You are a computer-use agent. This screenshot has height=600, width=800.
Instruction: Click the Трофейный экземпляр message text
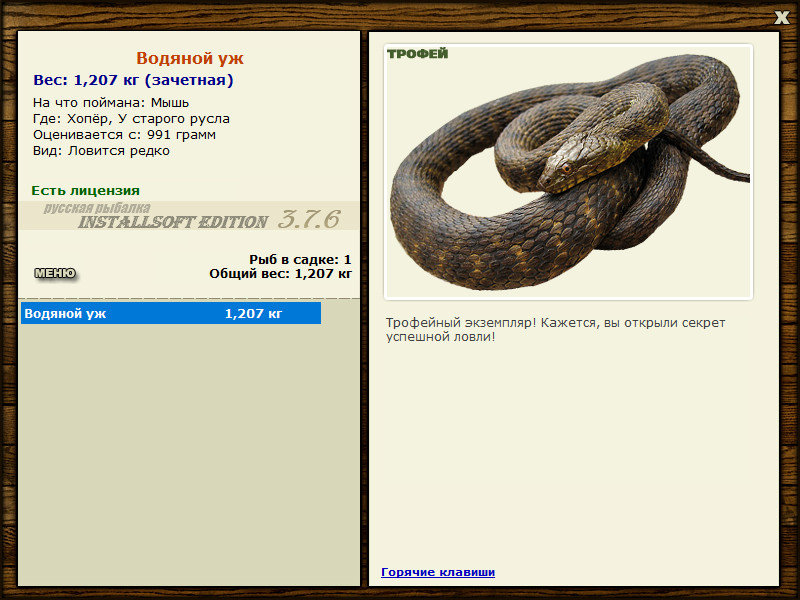point(555,330)
